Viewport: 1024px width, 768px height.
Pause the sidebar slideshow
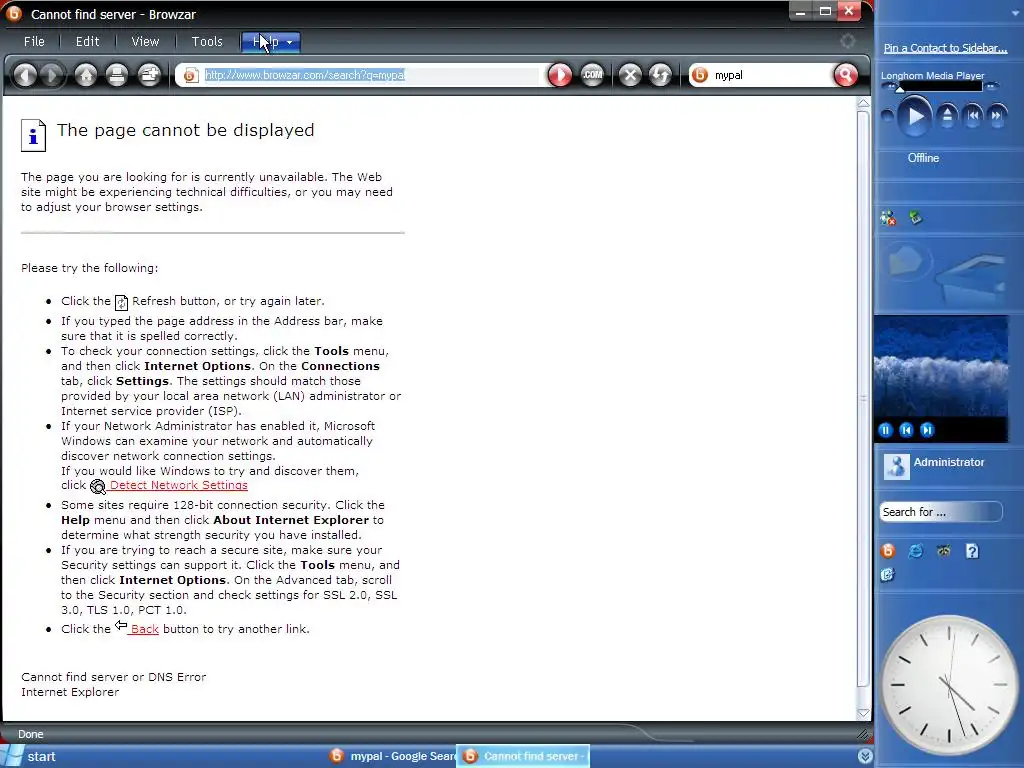[x=886, y=430]
